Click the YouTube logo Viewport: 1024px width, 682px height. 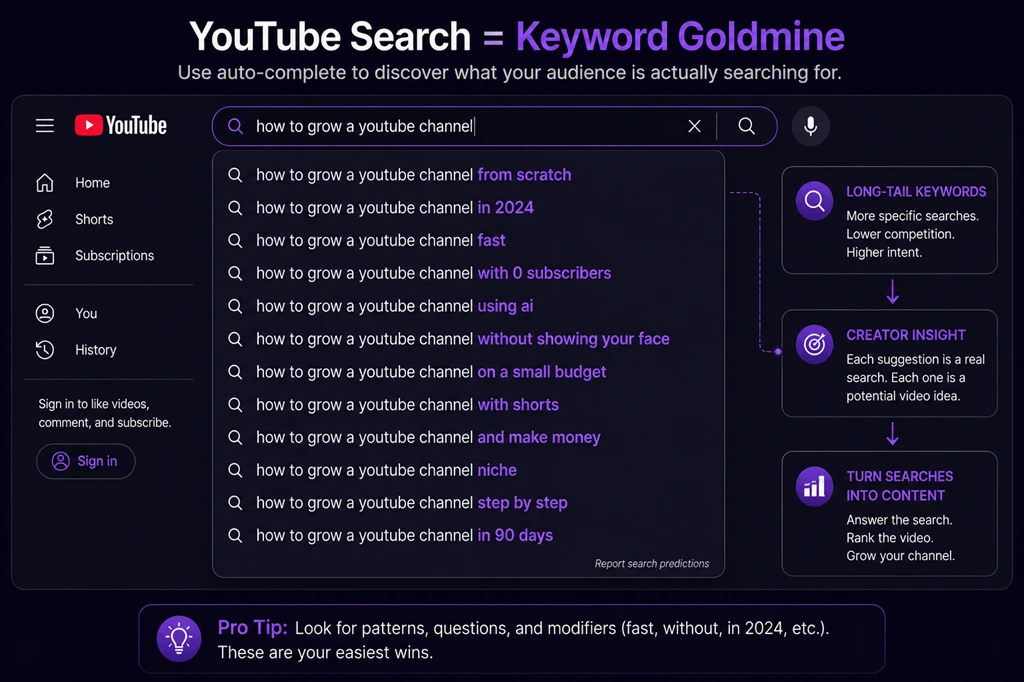(121, 125)
